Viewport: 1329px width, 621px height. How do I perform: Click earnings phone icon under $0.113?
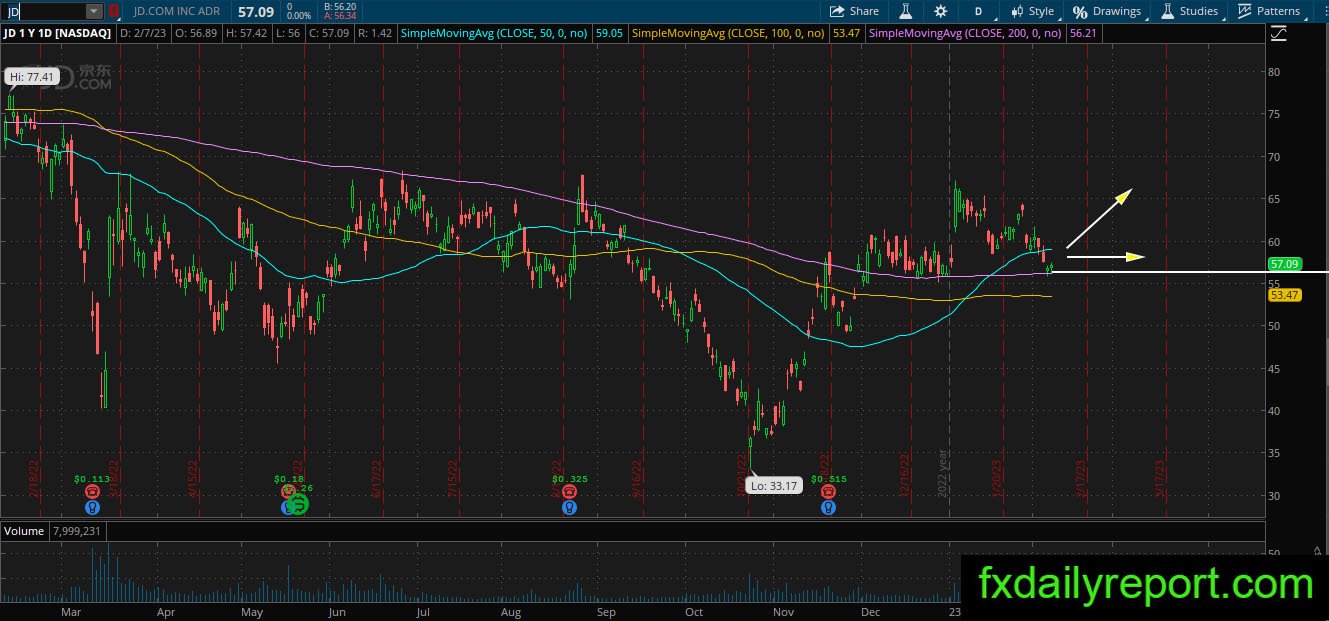tap(93, 492)
